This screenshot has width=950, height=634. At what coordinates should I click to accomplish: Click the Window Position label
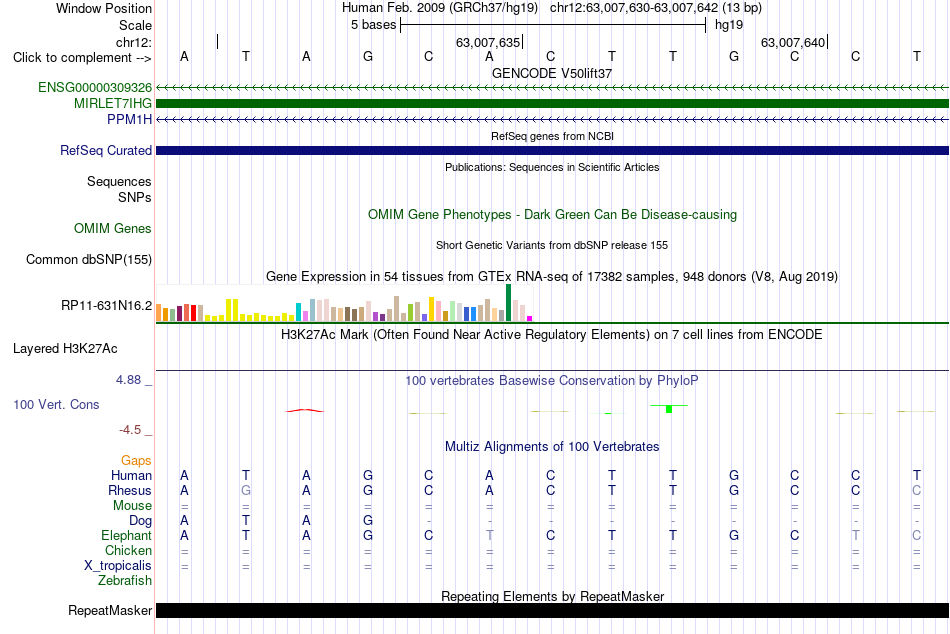point(104,8)
